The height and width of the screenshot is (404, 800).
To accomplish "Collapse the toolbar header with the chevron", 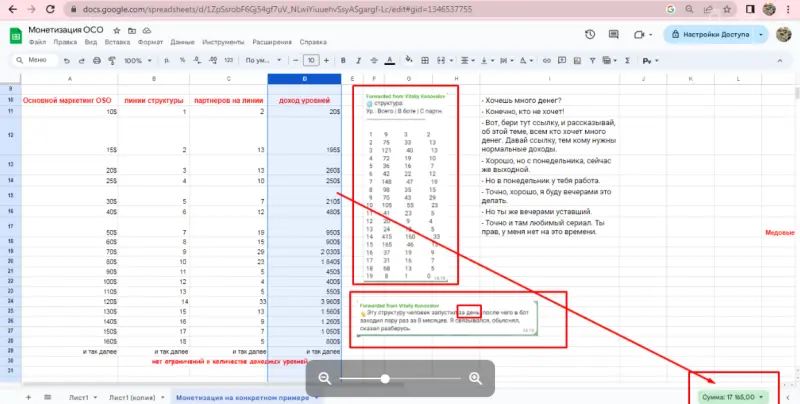I will (780, 60).
